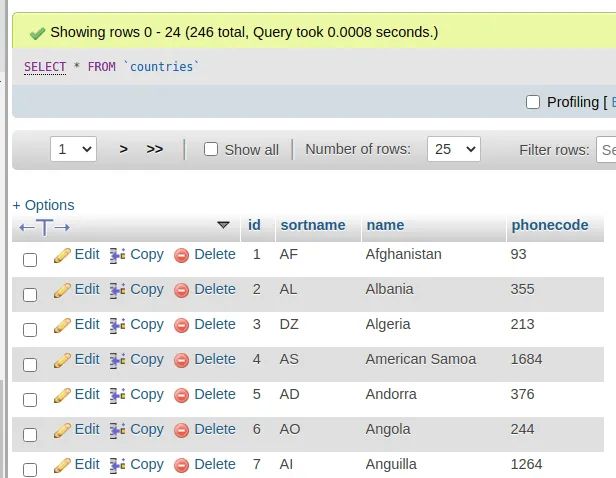Click the column actions dropdown triangle
The image size is (616, 478).
pos(223,225)
